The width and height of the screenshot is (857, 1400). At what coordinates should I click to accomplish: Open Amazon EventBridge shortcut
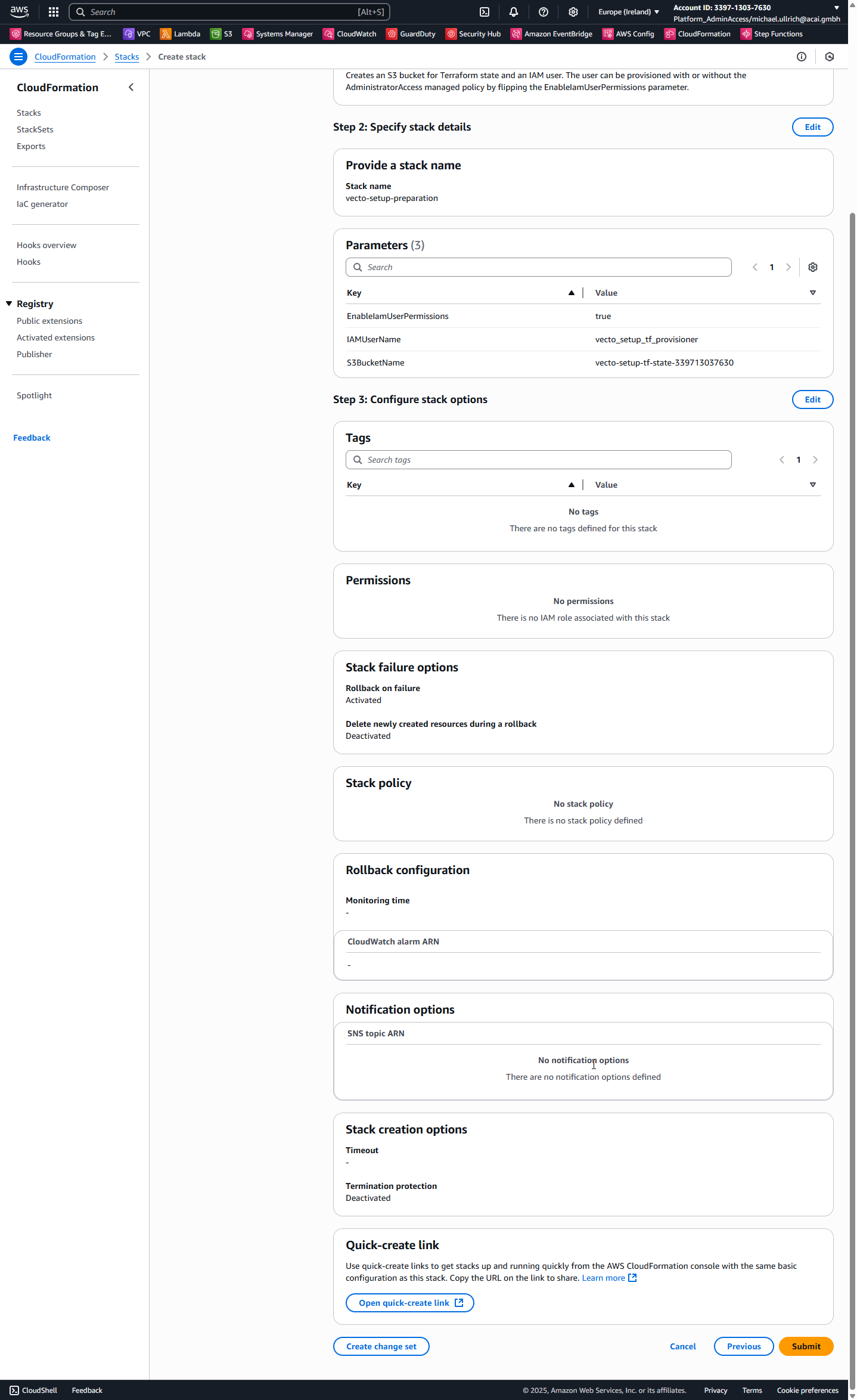point(552,34)
